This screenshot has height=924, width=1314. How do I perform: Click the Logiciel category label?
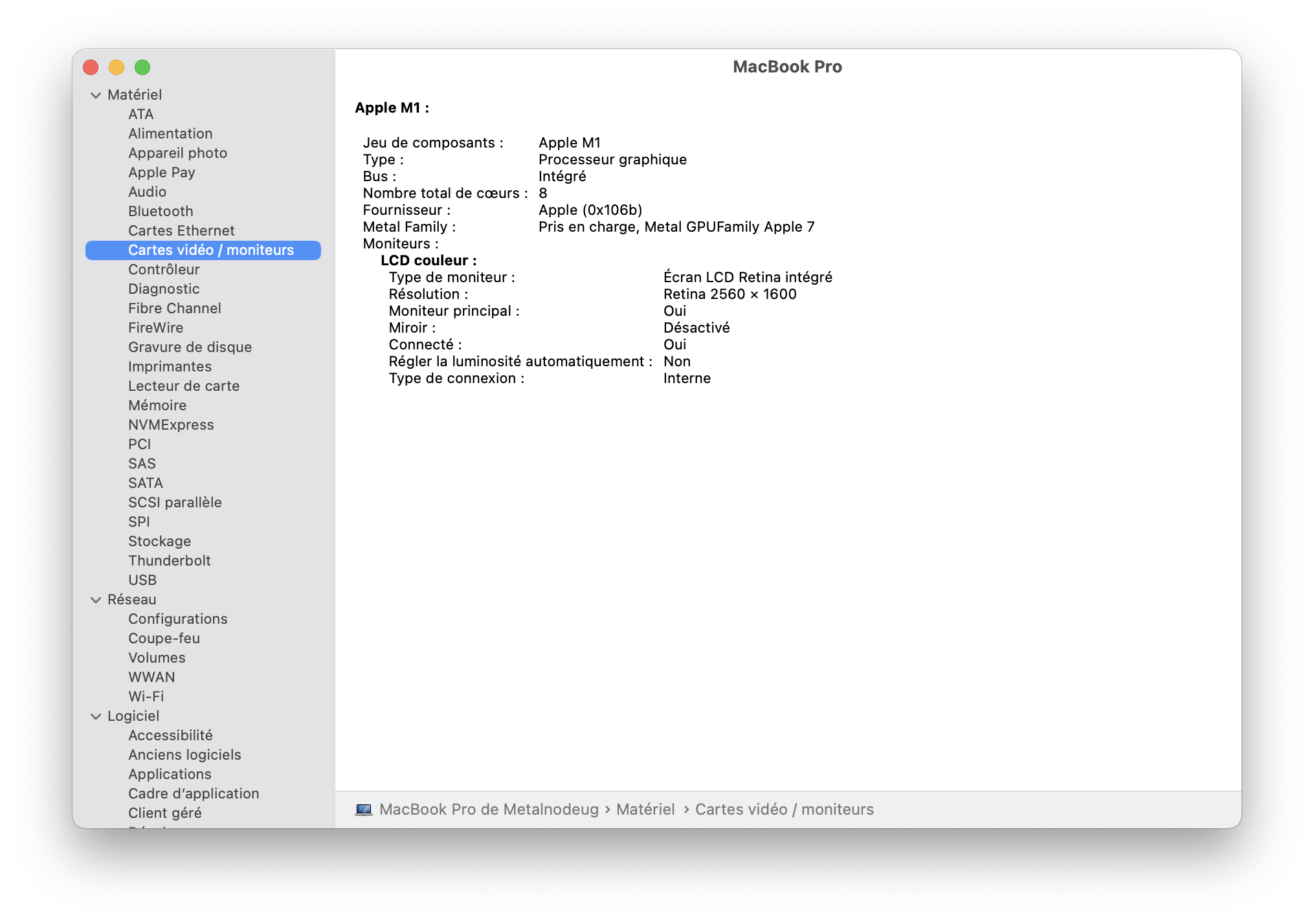tap(133, 716)
